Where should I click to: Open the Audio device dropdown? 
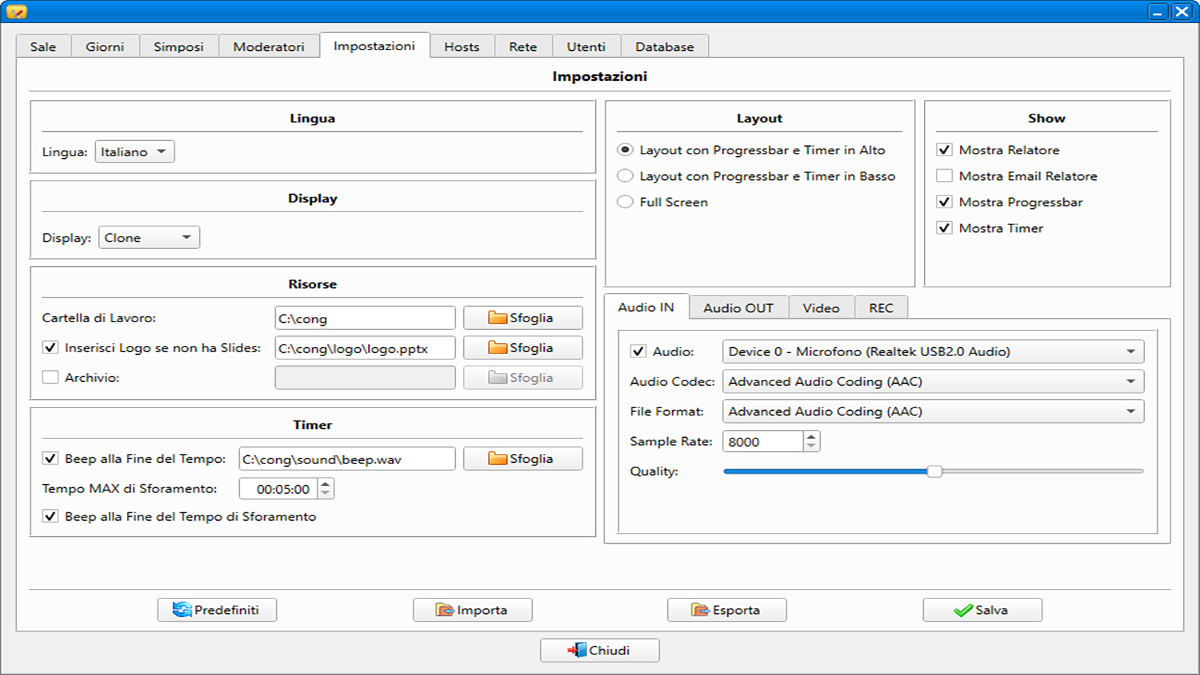934,351
